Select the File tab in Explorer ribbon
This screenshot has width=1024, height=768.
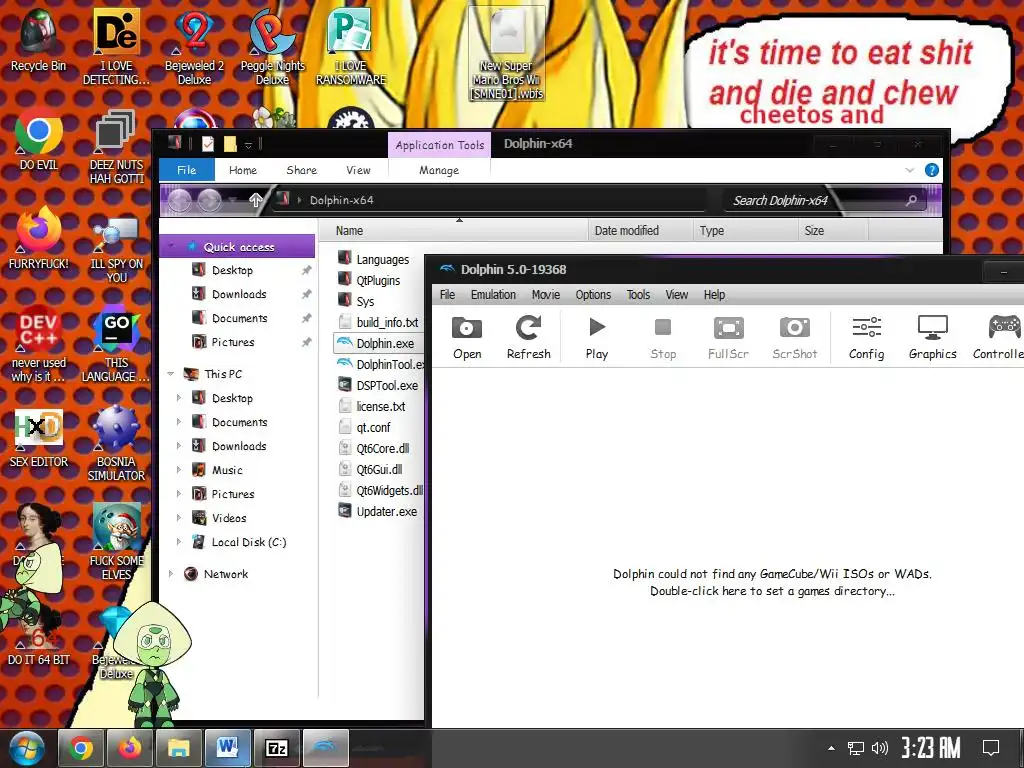click(187, 170)
